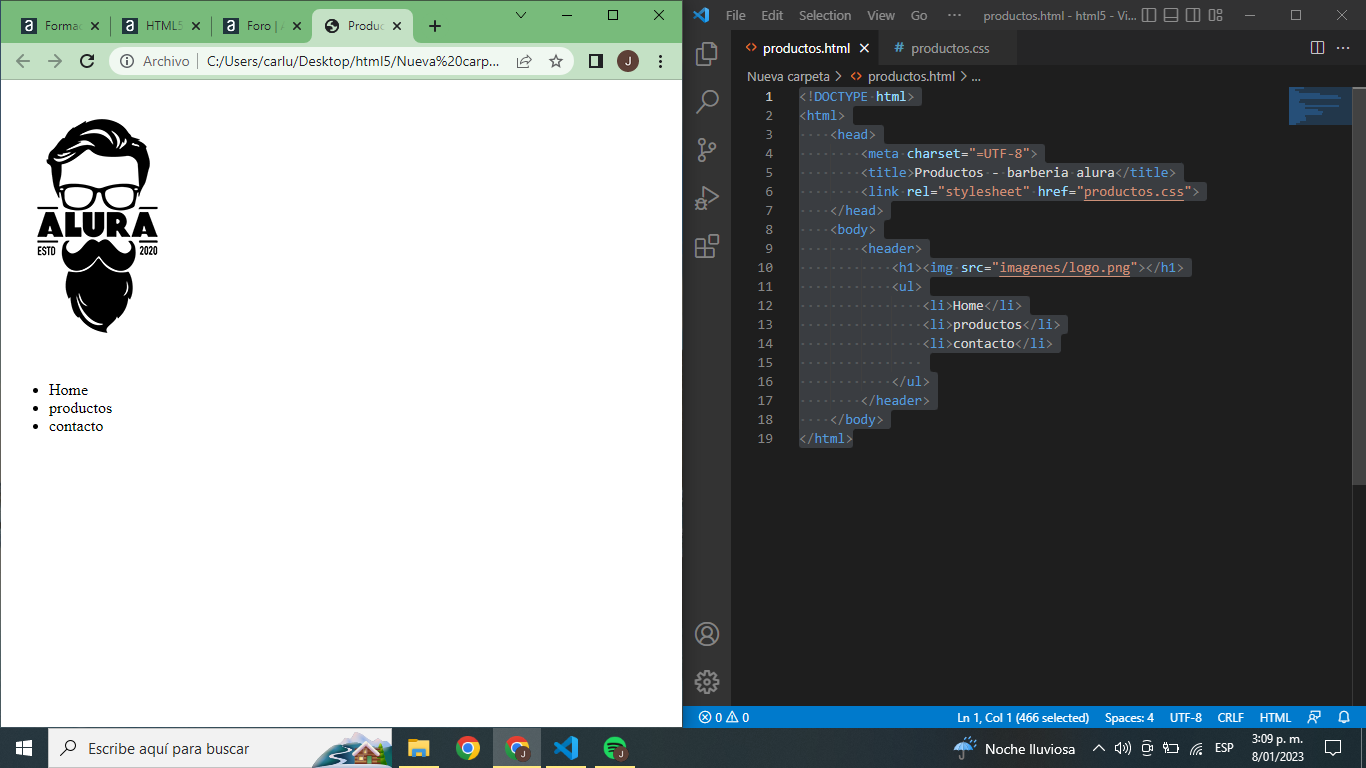Viewport: 1366px width, 768px height.
Task: Select the productos.html editor tab
Action: tap(806, 48)
